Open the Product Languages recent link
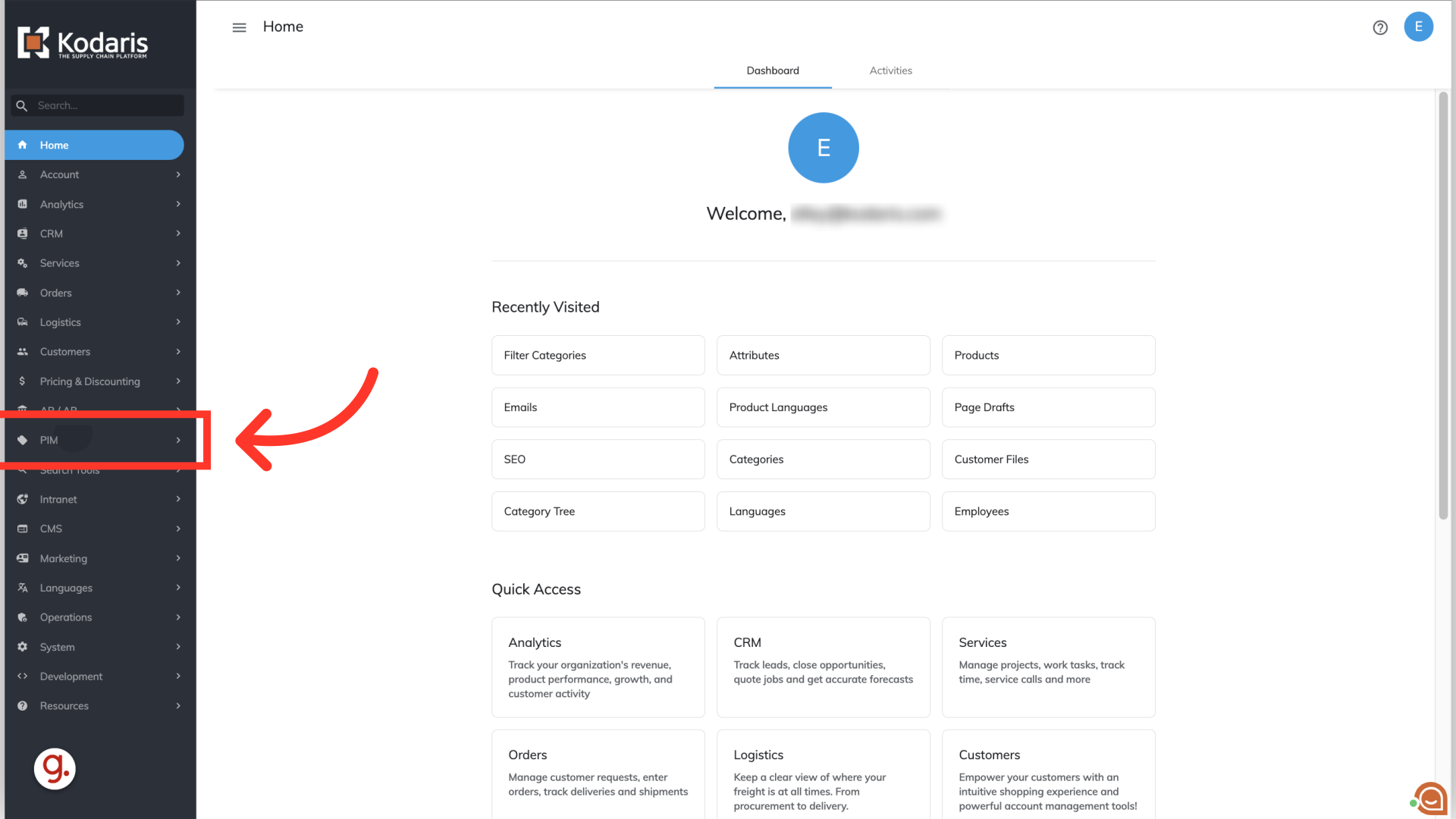The image size is (1456, 819). [823, 407]
